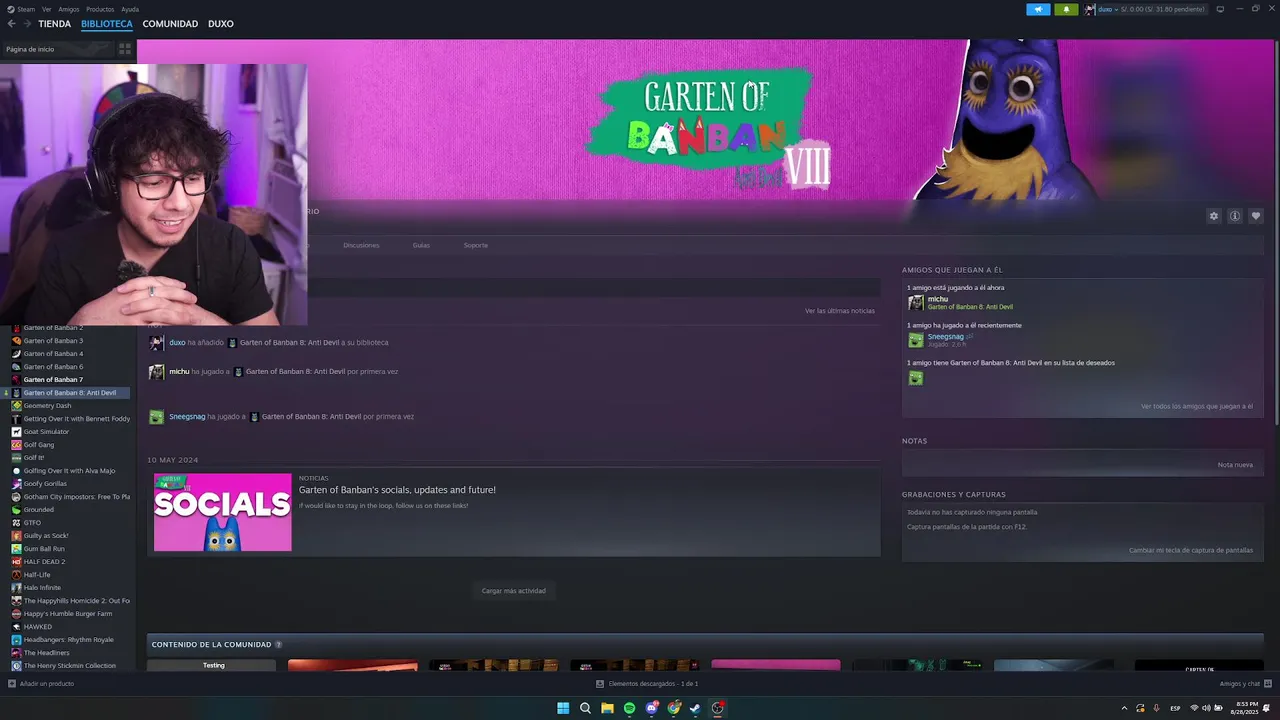Click Ver las últimas noticias link
This screenshot has height=720, width=1280.
tap(840, 311)
